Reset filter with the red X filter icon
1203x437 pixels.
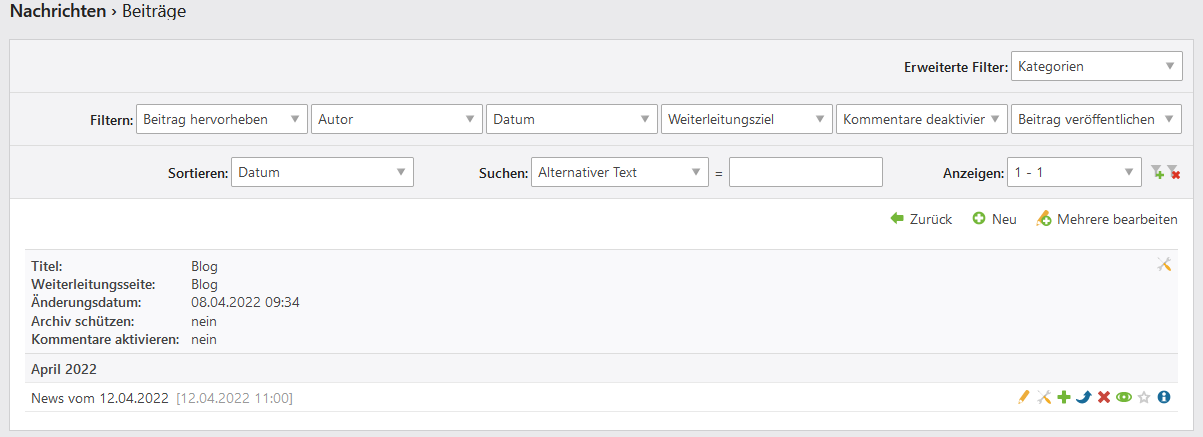pyautogui.click(x=1174, y=173)
